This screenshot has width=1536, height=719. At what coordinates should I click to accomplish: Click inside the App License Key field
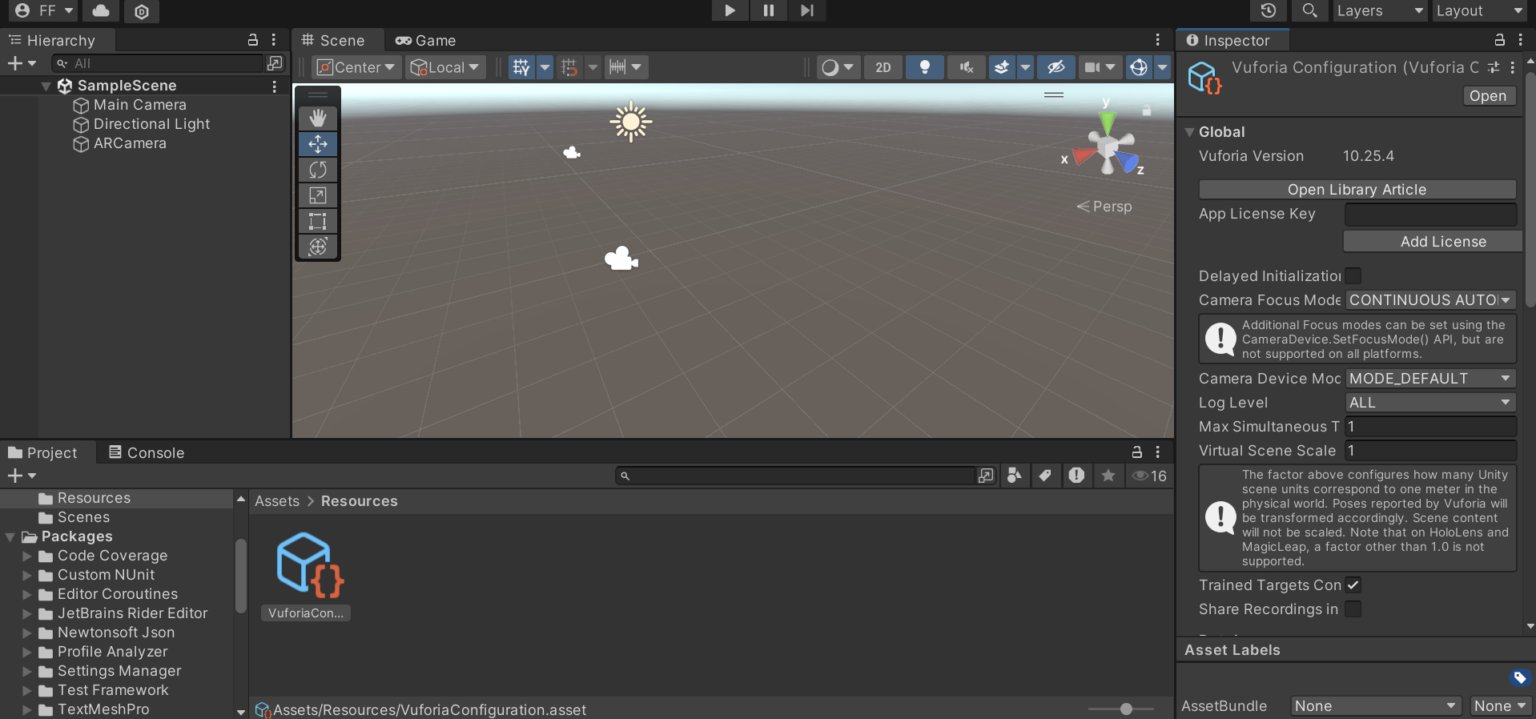click(1430, 214)
